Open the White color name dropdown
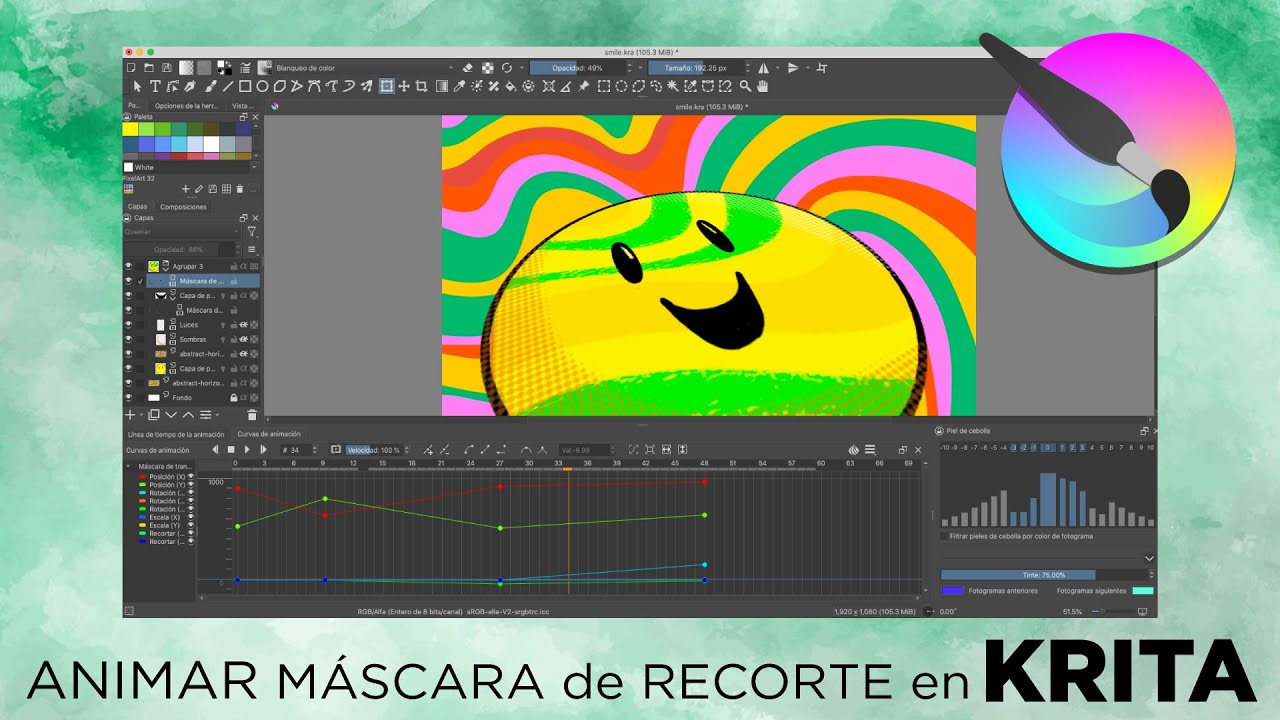Screen dimensions: 1280x720 254,167
